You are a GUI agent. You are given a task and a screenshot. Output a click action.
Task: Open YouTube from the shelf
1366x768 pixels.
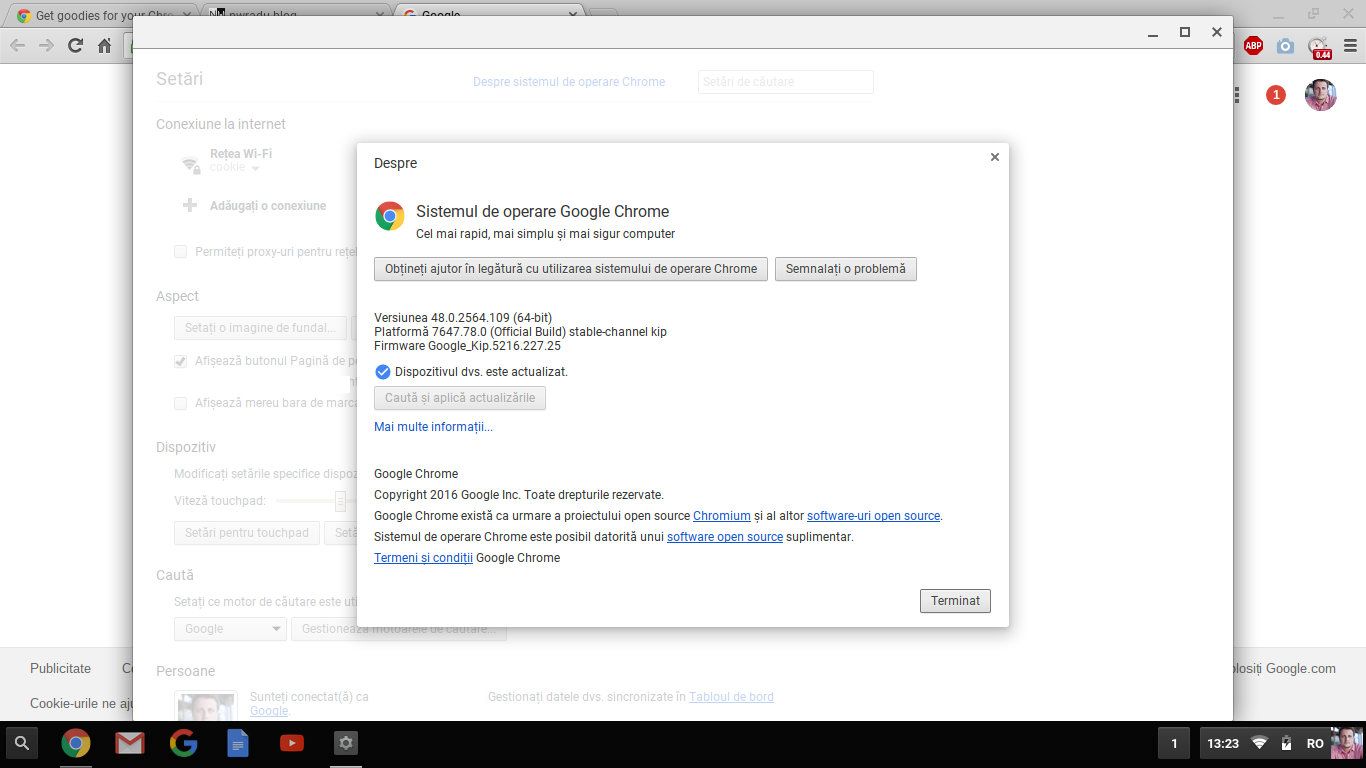292,743
